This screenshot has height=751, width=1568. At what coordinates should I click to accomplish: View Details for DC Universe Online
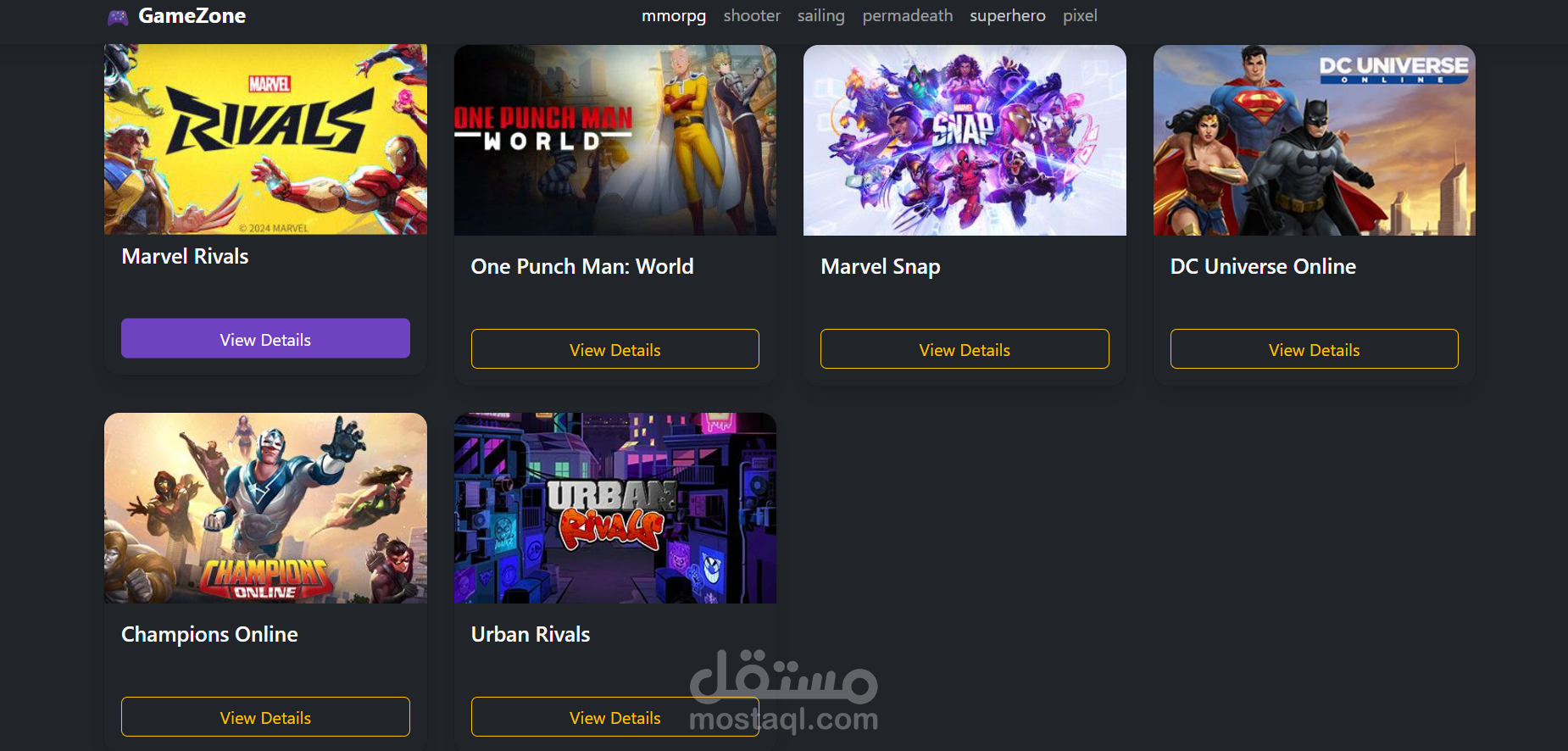(1315, 349)
